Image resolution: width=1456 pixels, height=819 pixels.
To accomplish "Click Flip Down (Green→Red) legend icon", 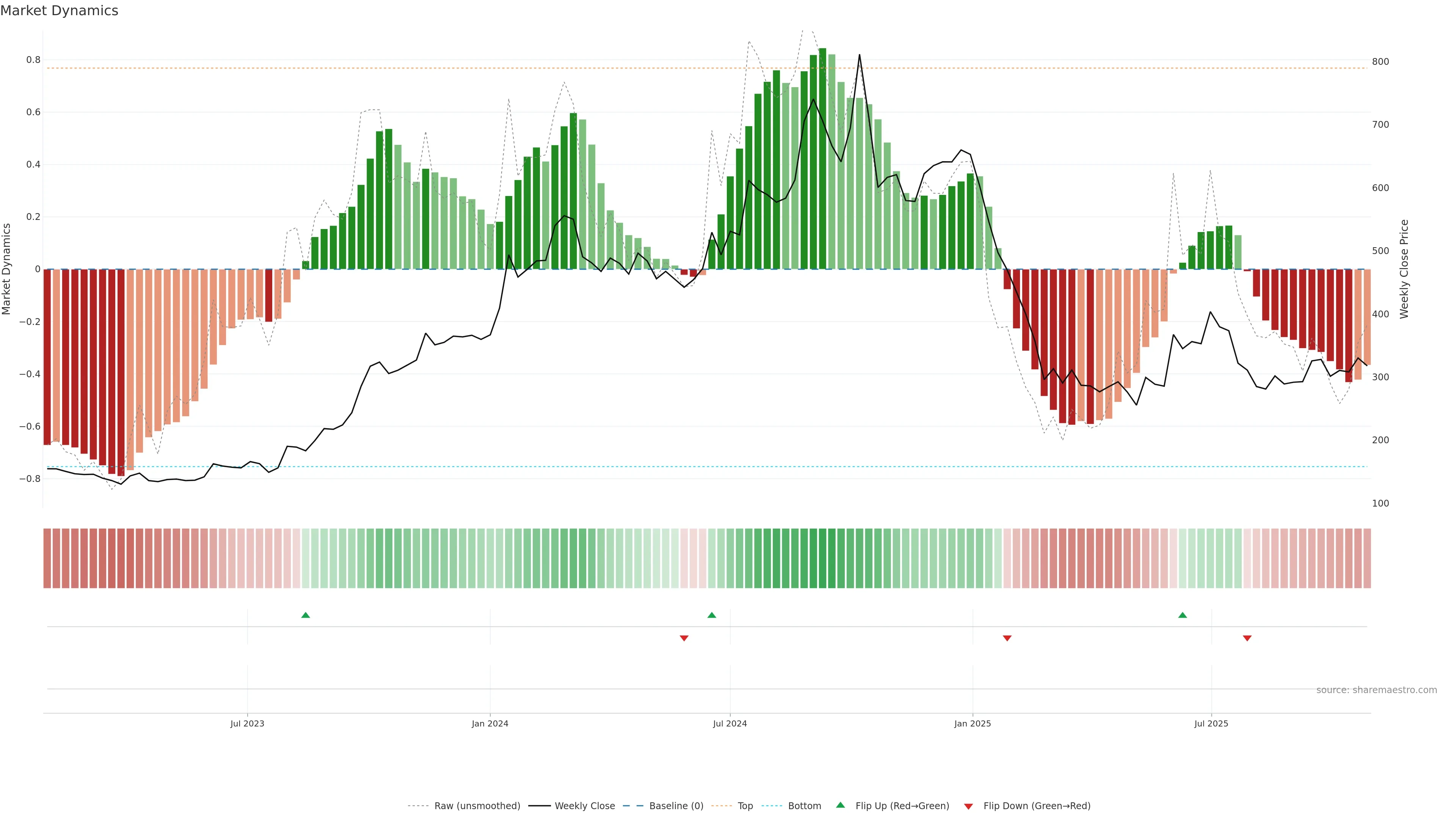I will (x=968, y=806).
